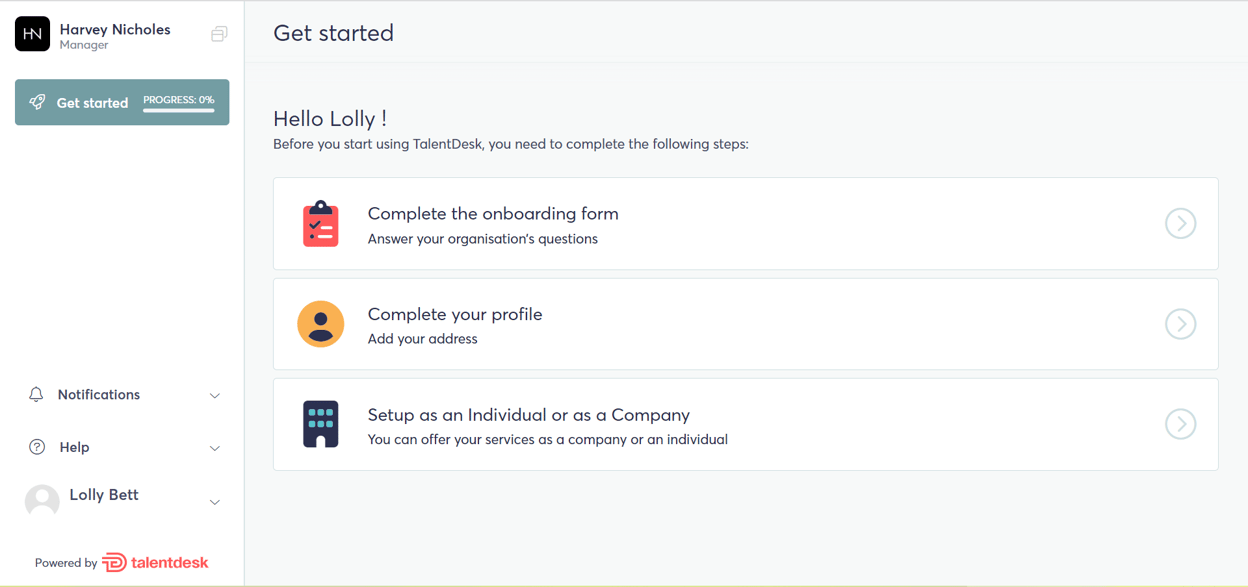
Task: Click the orange profile person icon
Action: 320,324
